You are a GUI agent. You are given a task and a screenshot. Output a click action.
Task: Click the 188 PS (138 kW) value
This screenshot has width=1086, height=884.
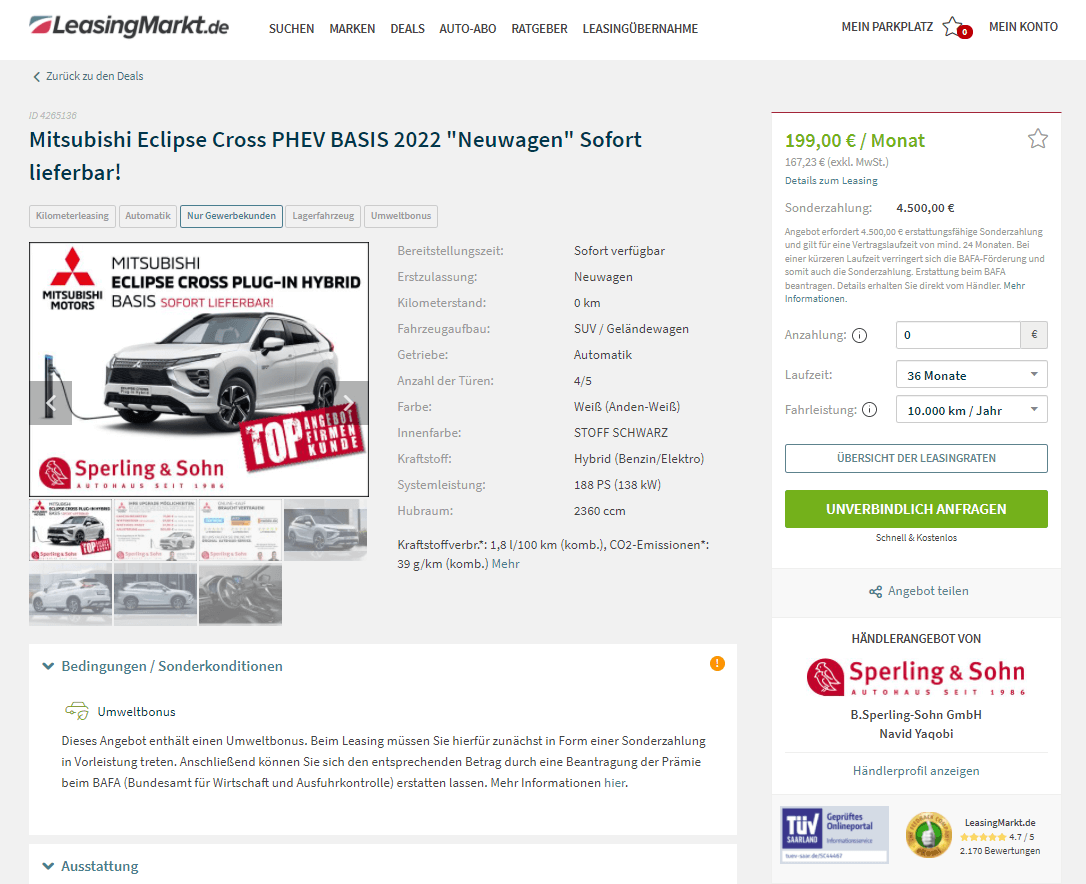[x=617, y=485]
